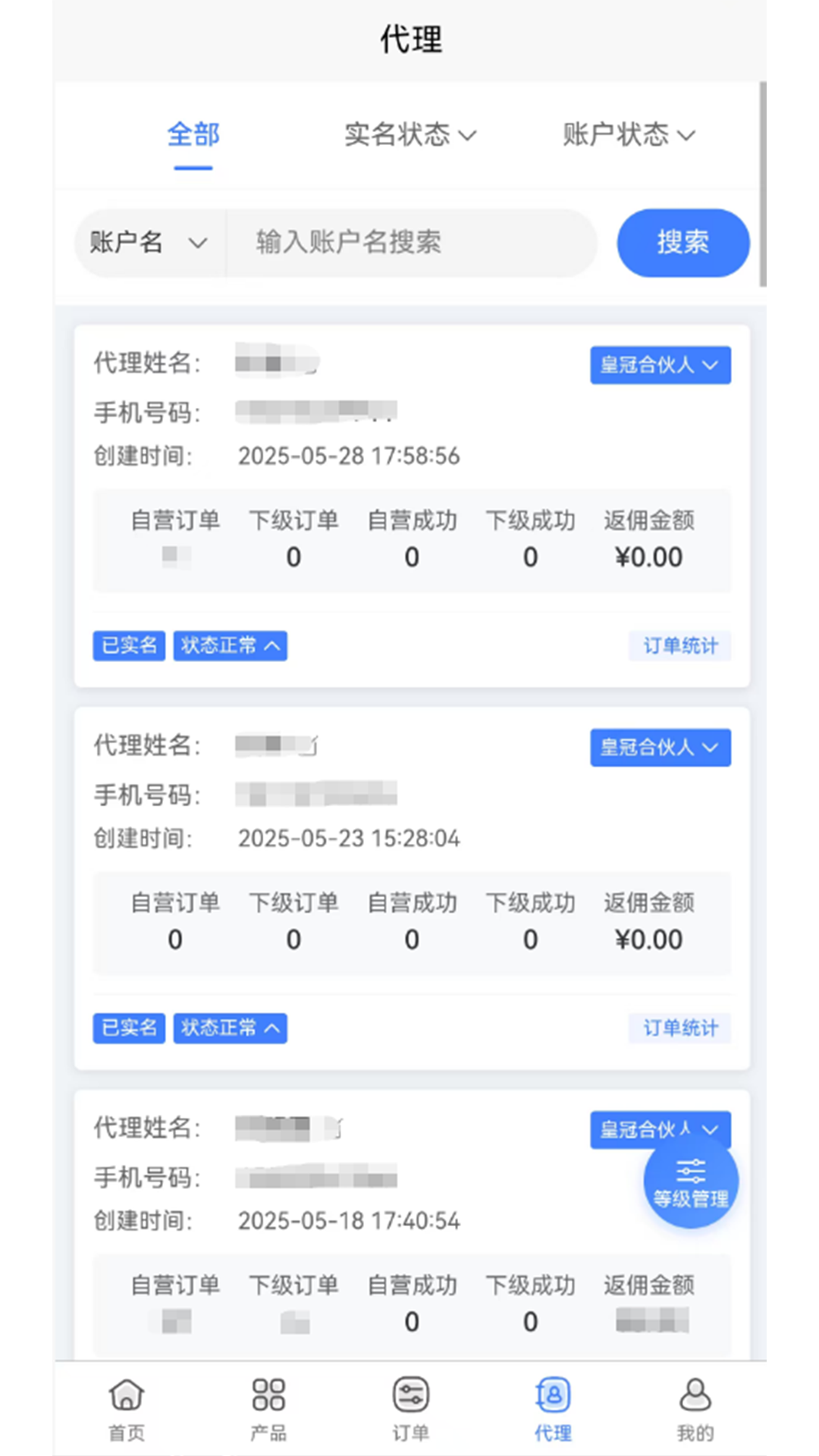Click the vertical scrollbar thumb

(763, 184)
